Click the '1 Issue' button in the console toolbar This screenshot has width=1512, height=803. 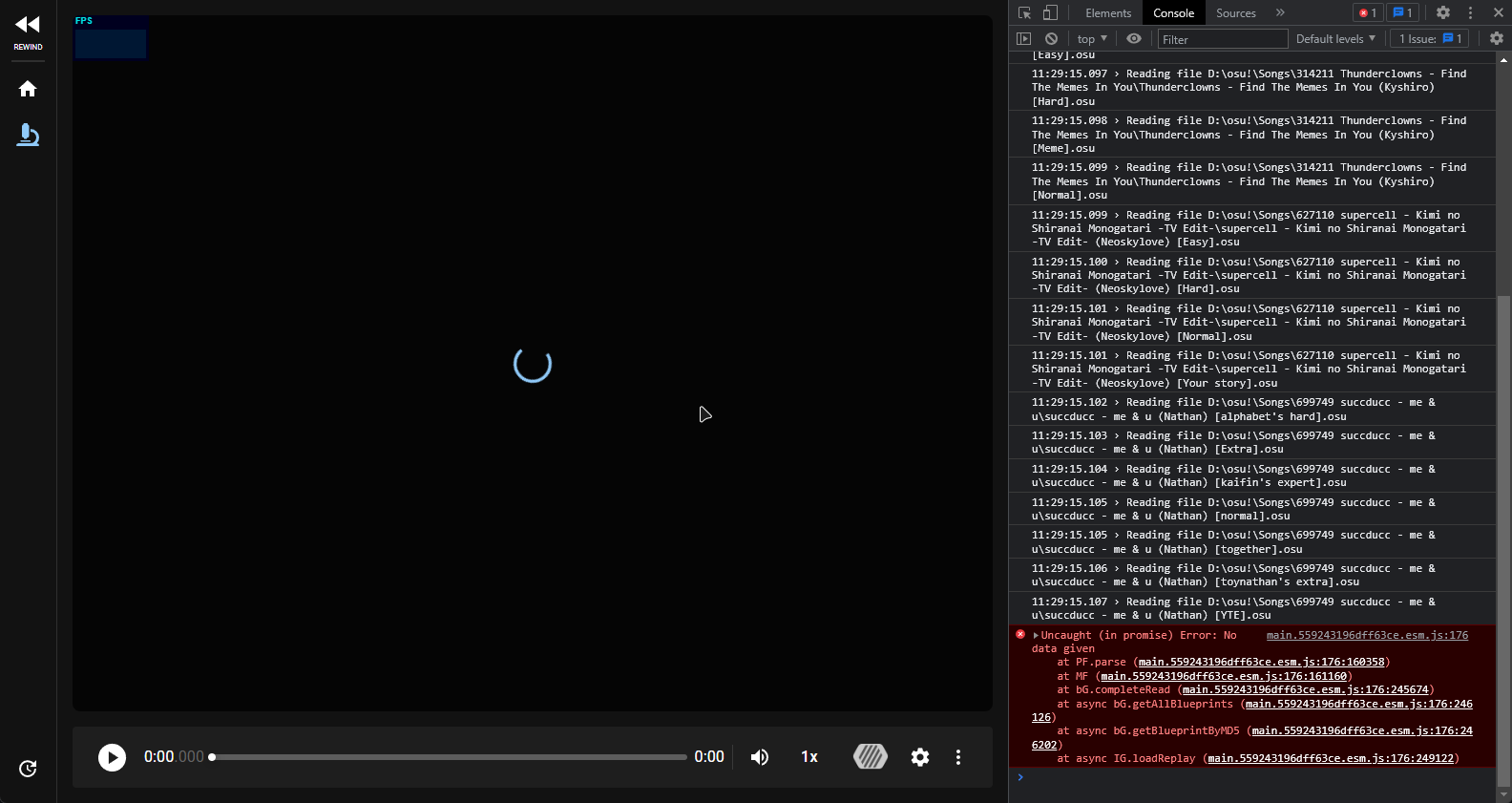(1430, 39)
